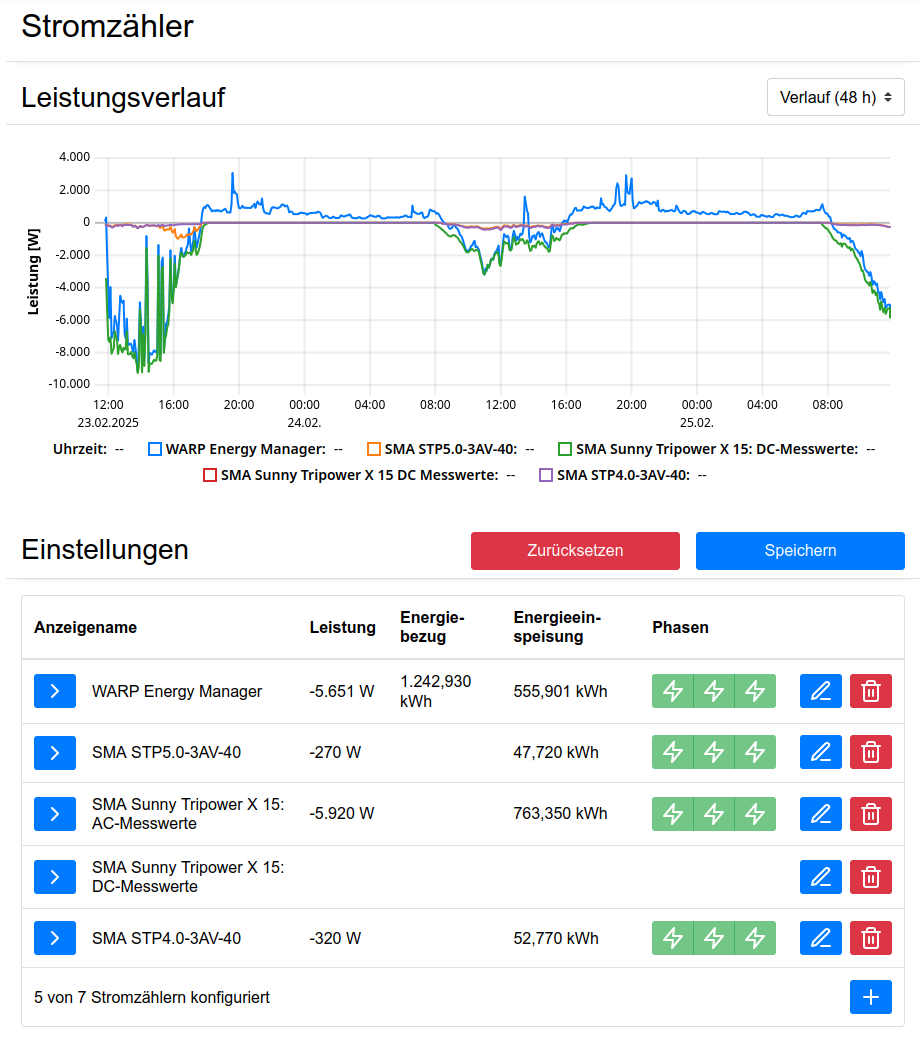Toggle SMA STP4.0-3AV-40 legend series
Screen dimensions: 922x1052
[546, 475]
